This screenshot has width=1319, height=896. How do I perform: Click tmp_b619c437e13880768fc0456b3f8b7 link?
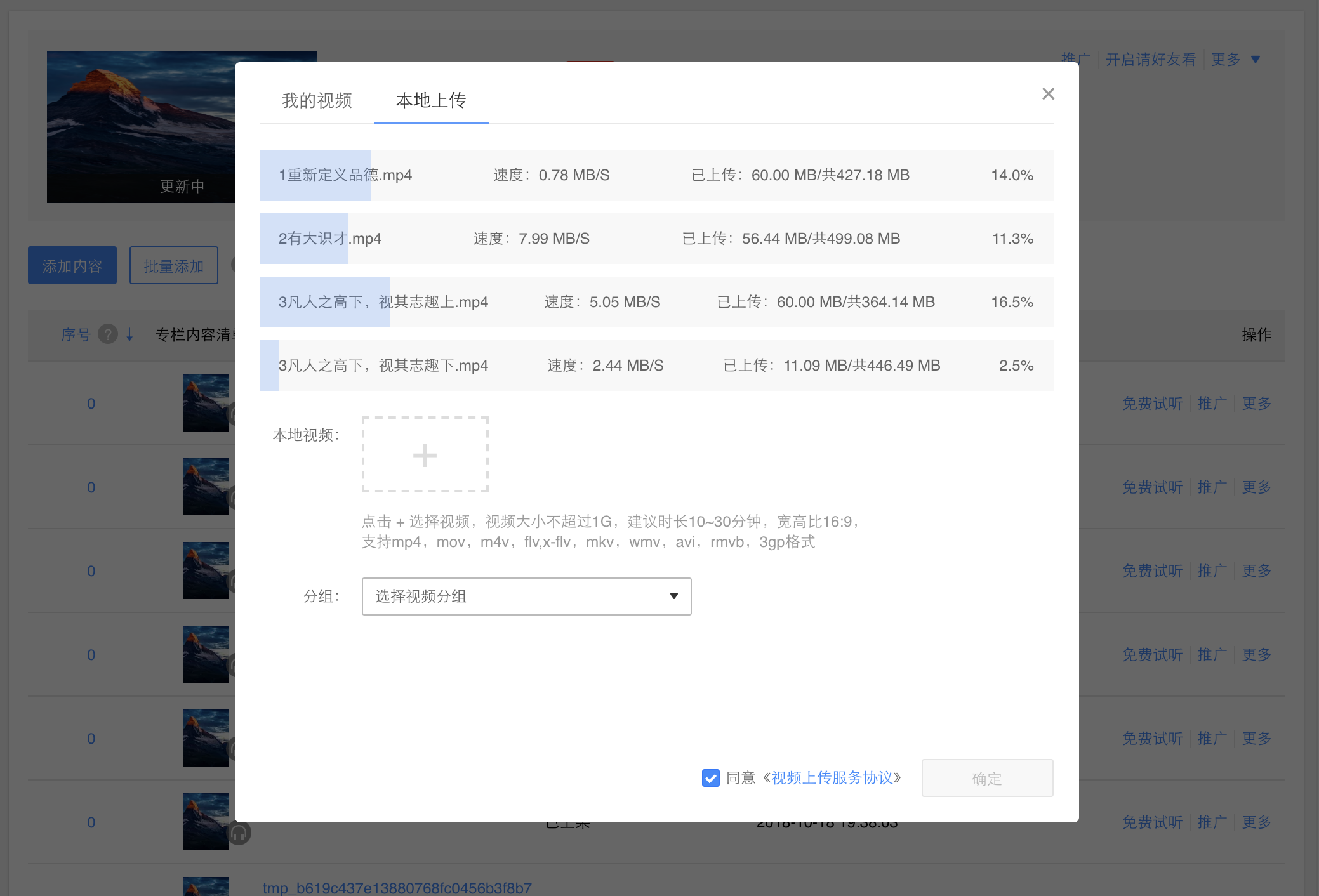click(397, 888)
